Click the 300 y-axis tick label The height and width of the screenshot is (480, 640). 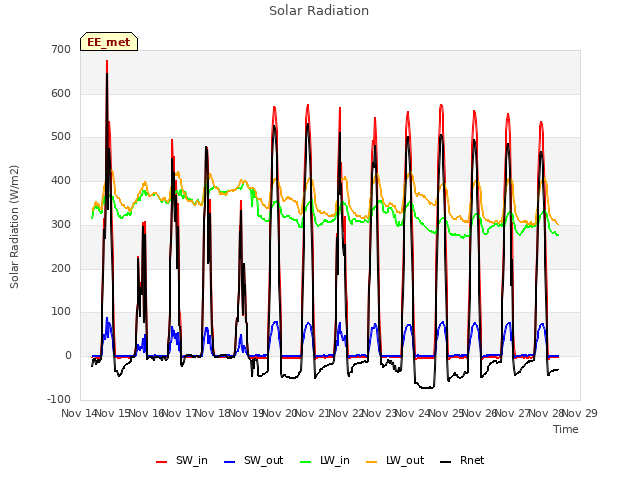coord(61,224)
